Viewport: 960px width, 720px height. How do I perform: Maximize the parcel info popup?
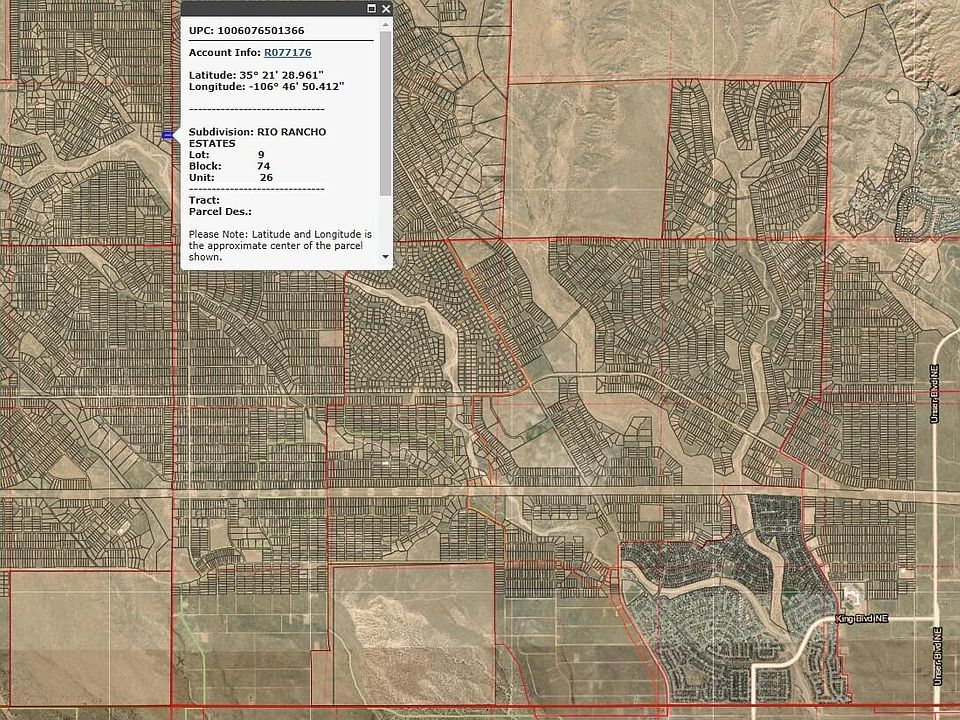372,8
